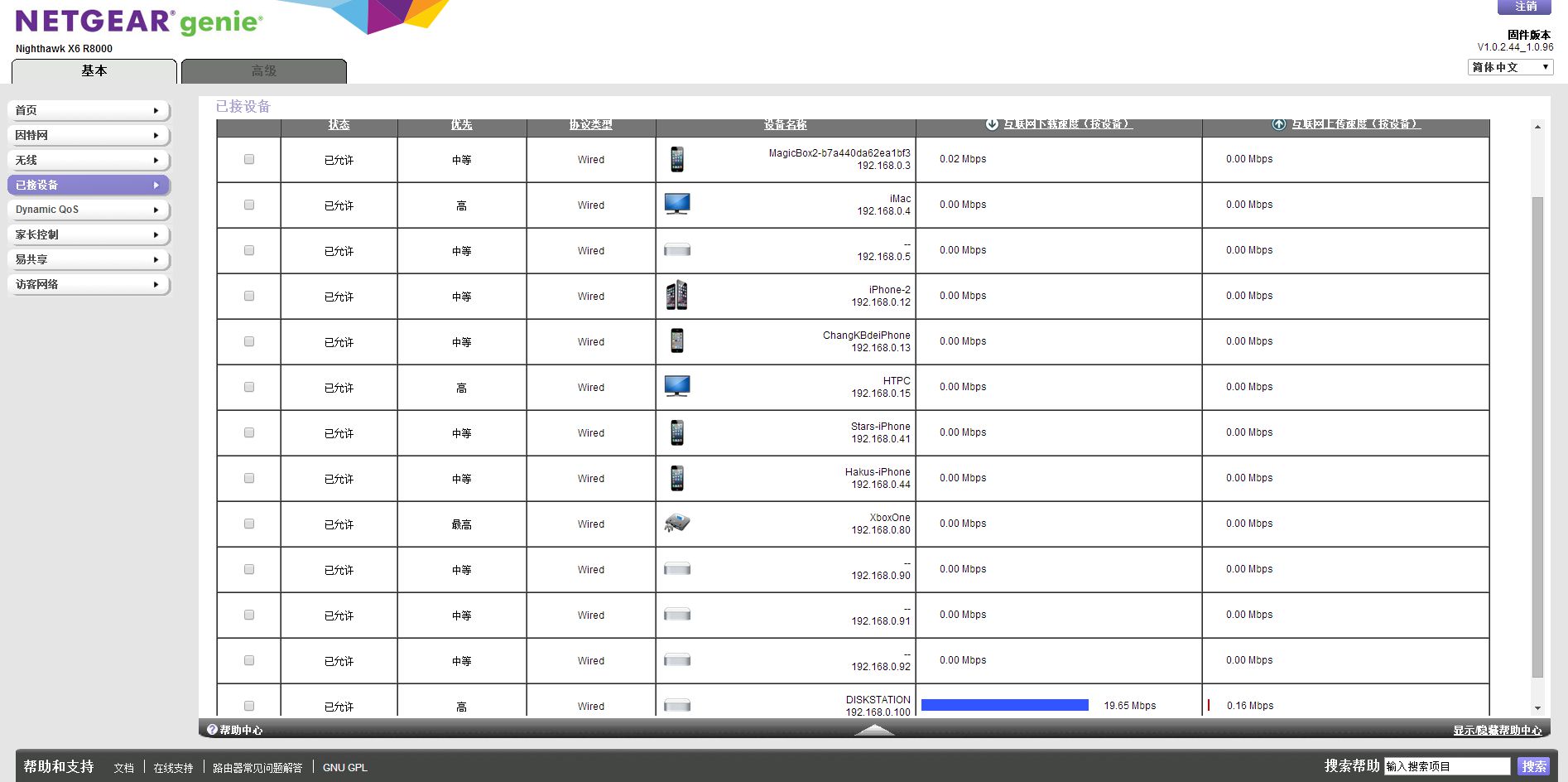Click the help center question mark icon
The image size is (1568, 782).
tap(212, 729)
